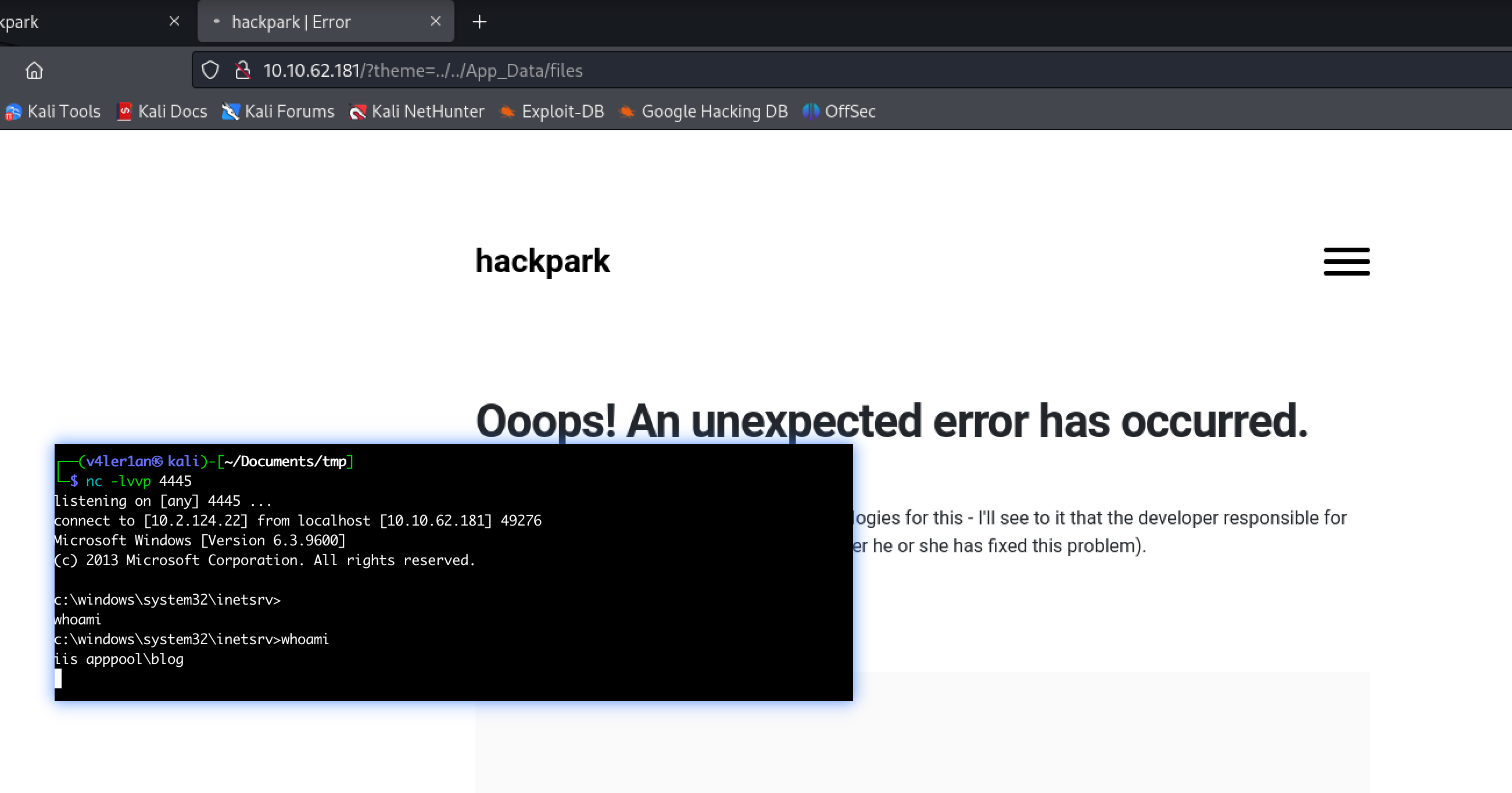Open OffSec bookmark

tap(839, 112)
